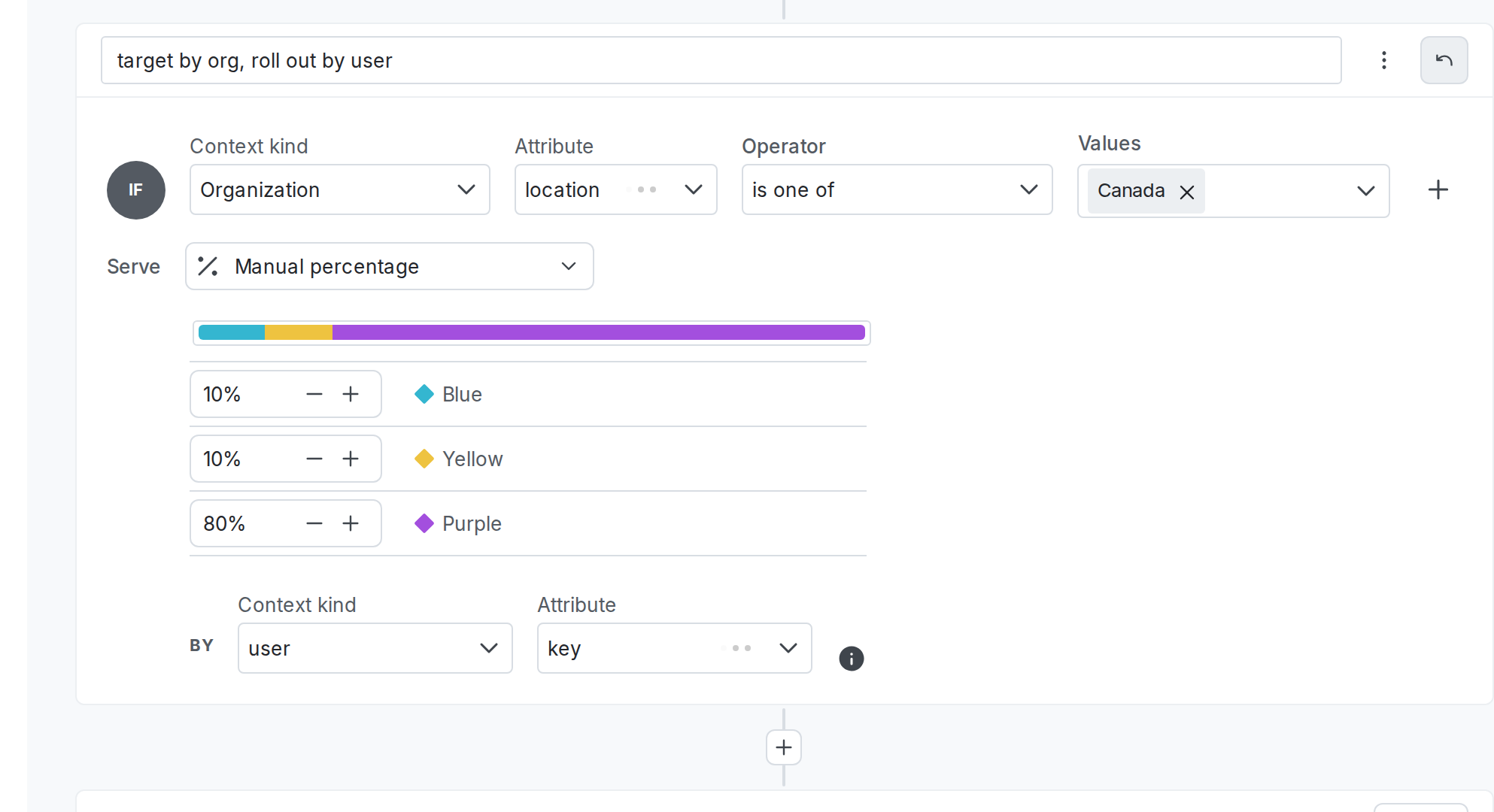Viewport: 1494px width, 812px height.
Task: Click the info icon beside the key attribute
Action: pyautogui.click(x=851, y=659)
